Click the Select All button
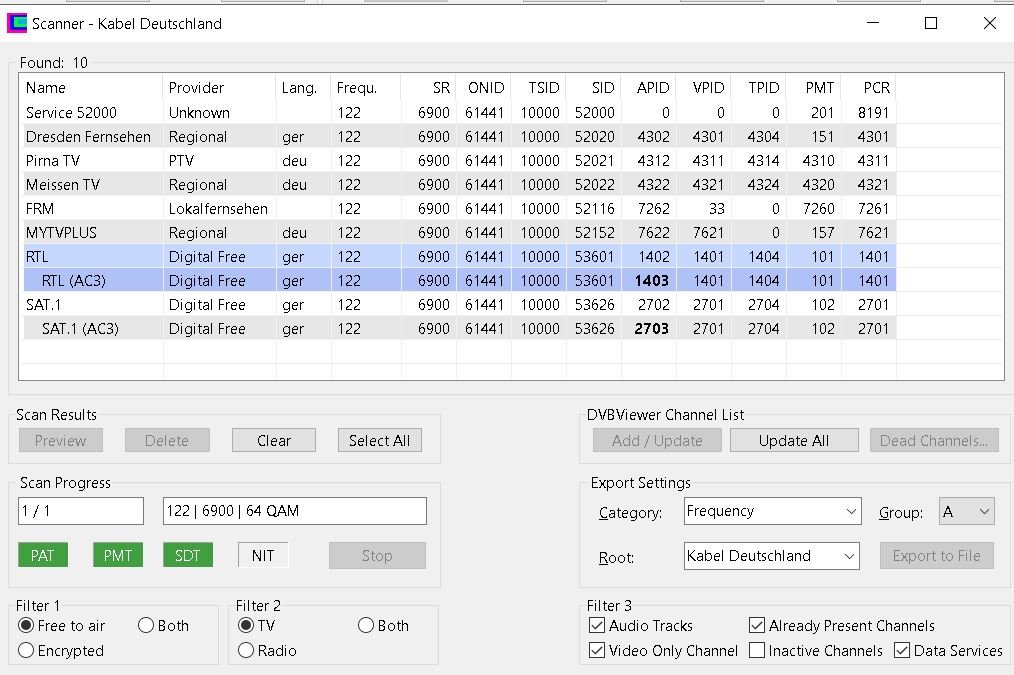The width and height of the screenshot is (1014, 675). point(379,441)
